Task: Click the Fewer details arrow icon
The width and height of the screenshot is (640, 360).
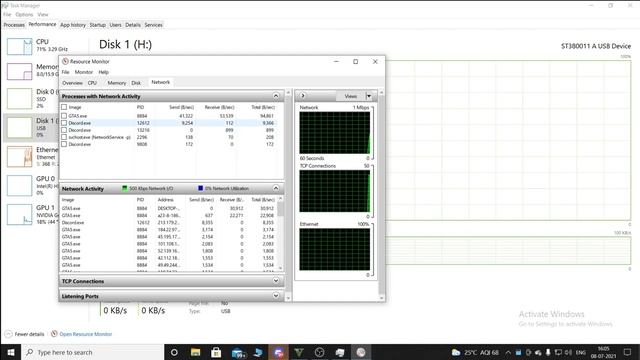Action: point(8,334)
